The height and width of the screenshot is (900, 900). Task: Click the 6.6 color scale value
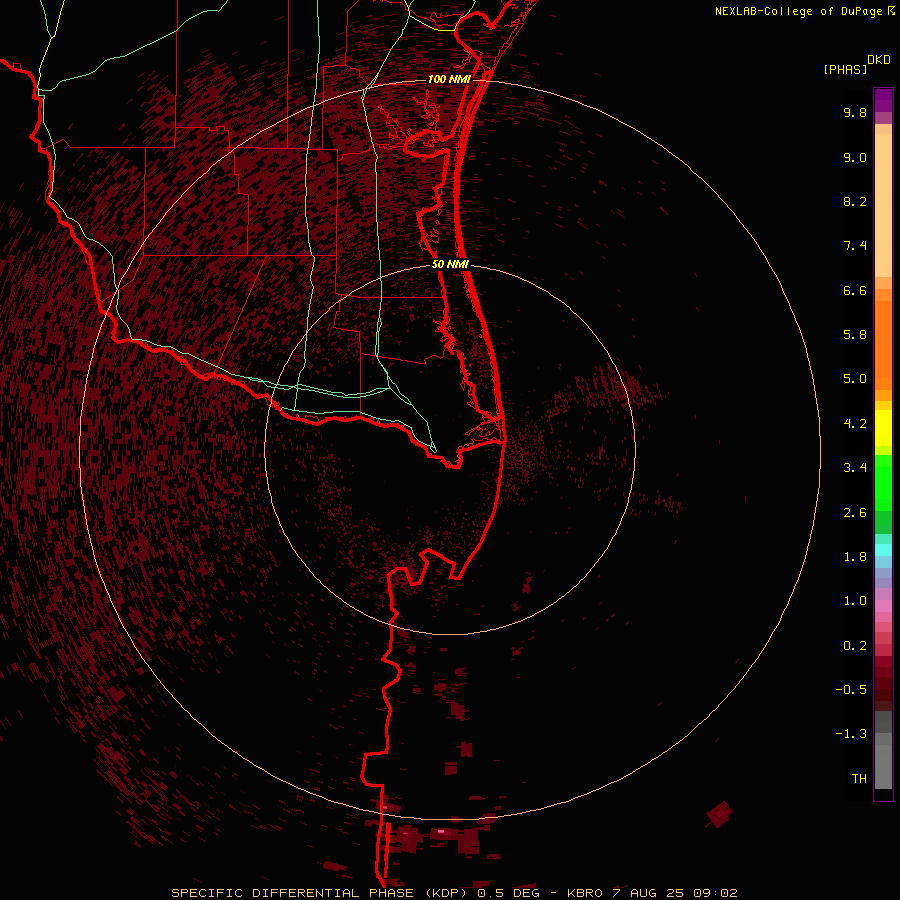(855, 290)
